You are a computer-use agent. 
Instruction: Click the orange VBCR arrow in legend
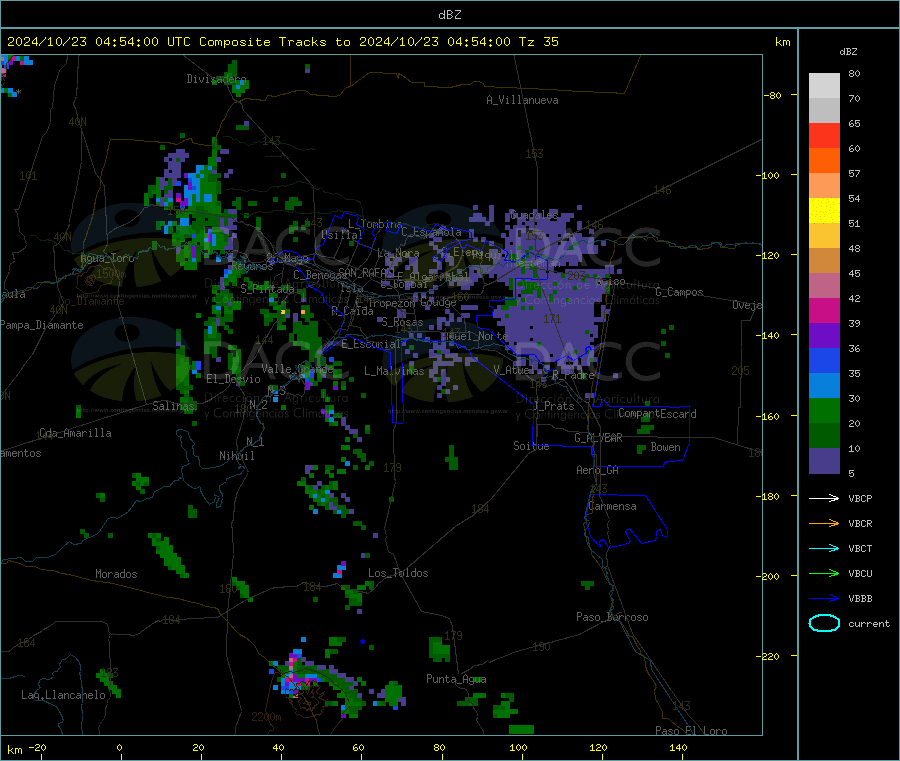point(824,523)
